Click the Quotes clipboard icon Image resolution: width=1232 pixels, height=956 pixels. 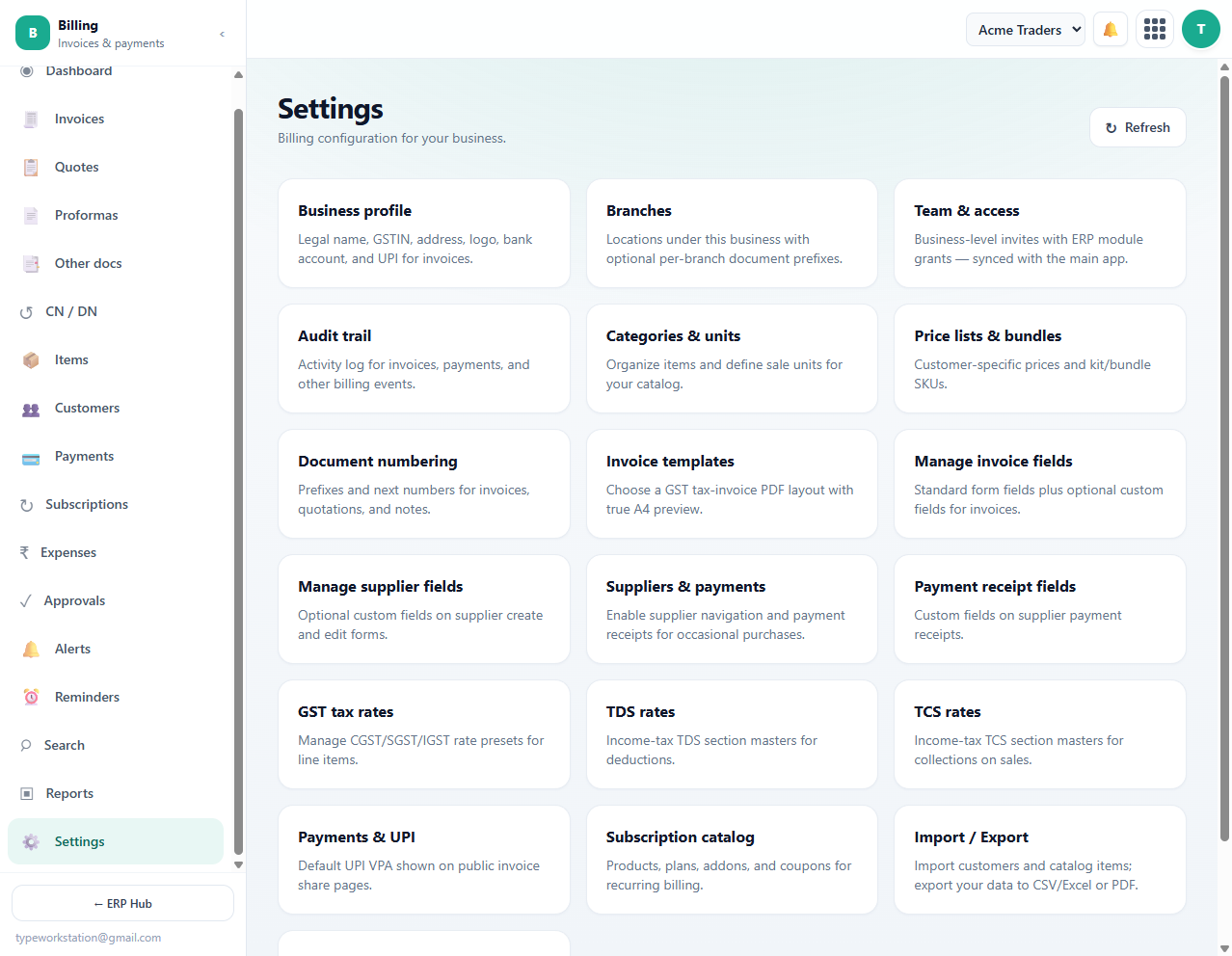point(31,168)
